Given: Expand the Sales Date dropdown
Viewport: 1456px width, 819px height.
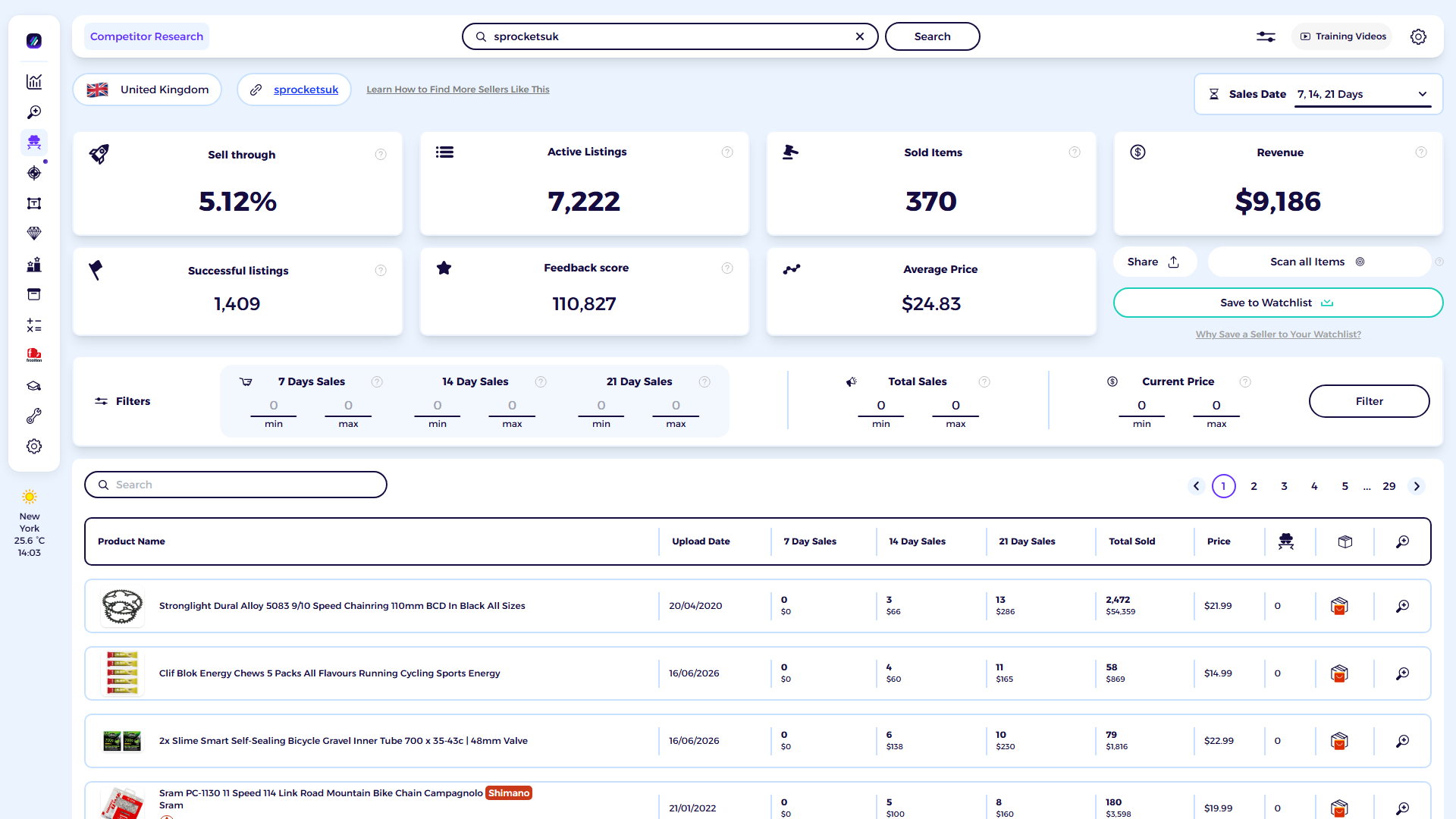Looking at the screenshot, I should tap(1363, 94).
